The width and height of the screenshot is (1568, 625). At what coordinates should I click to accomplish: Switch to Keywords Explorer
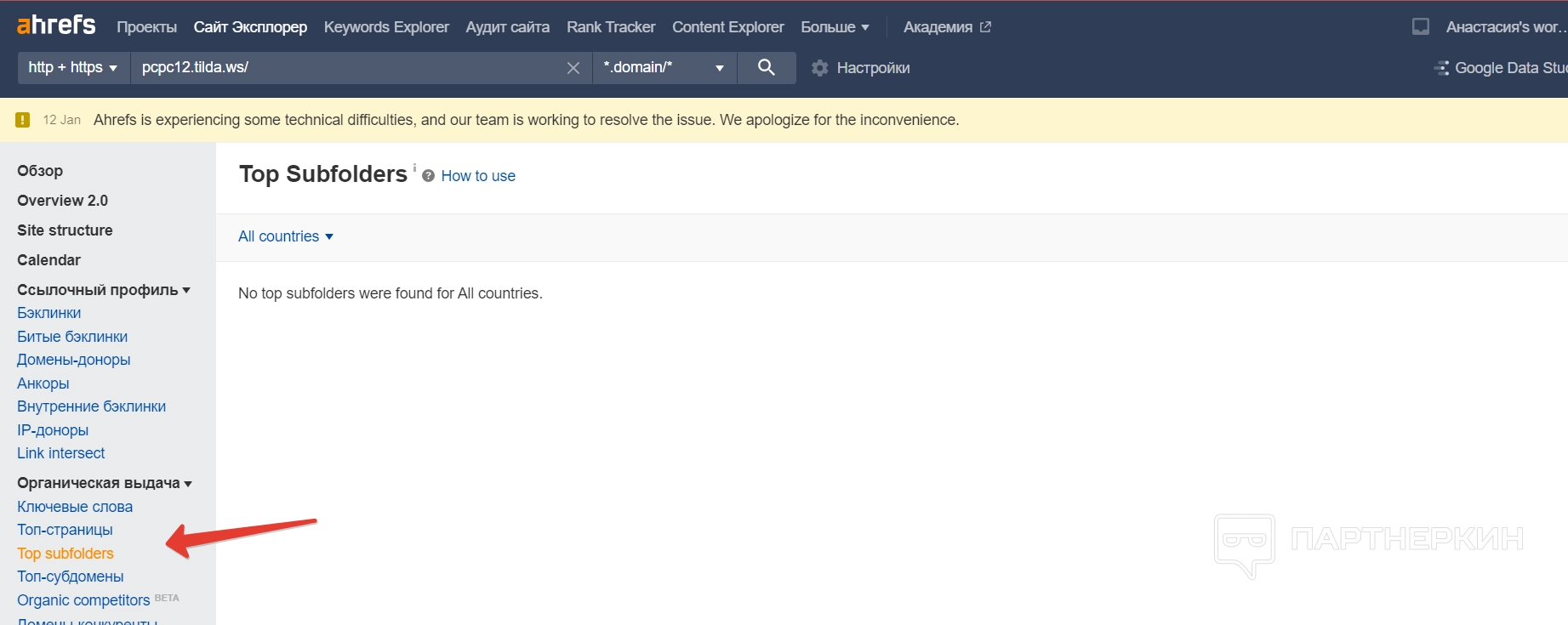coord(386,27)
